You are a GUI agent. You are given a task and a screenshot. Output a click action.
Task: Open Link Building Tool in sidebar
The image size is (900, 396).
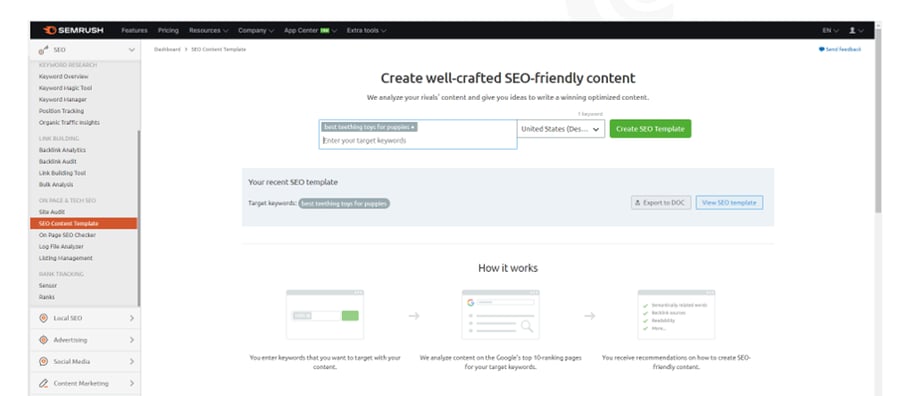(x=62, y=173)
